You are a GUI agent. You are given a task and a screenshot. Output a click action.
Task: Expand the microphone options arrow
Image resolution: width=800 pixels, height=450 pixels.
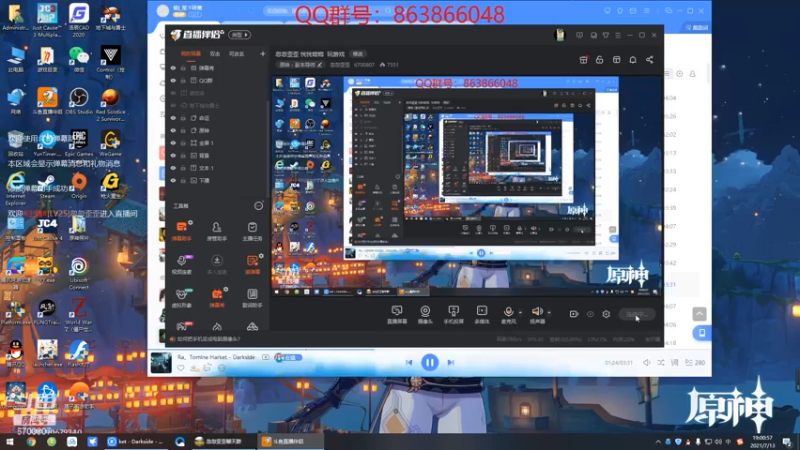pyautogui.click(x=520, y=312)
